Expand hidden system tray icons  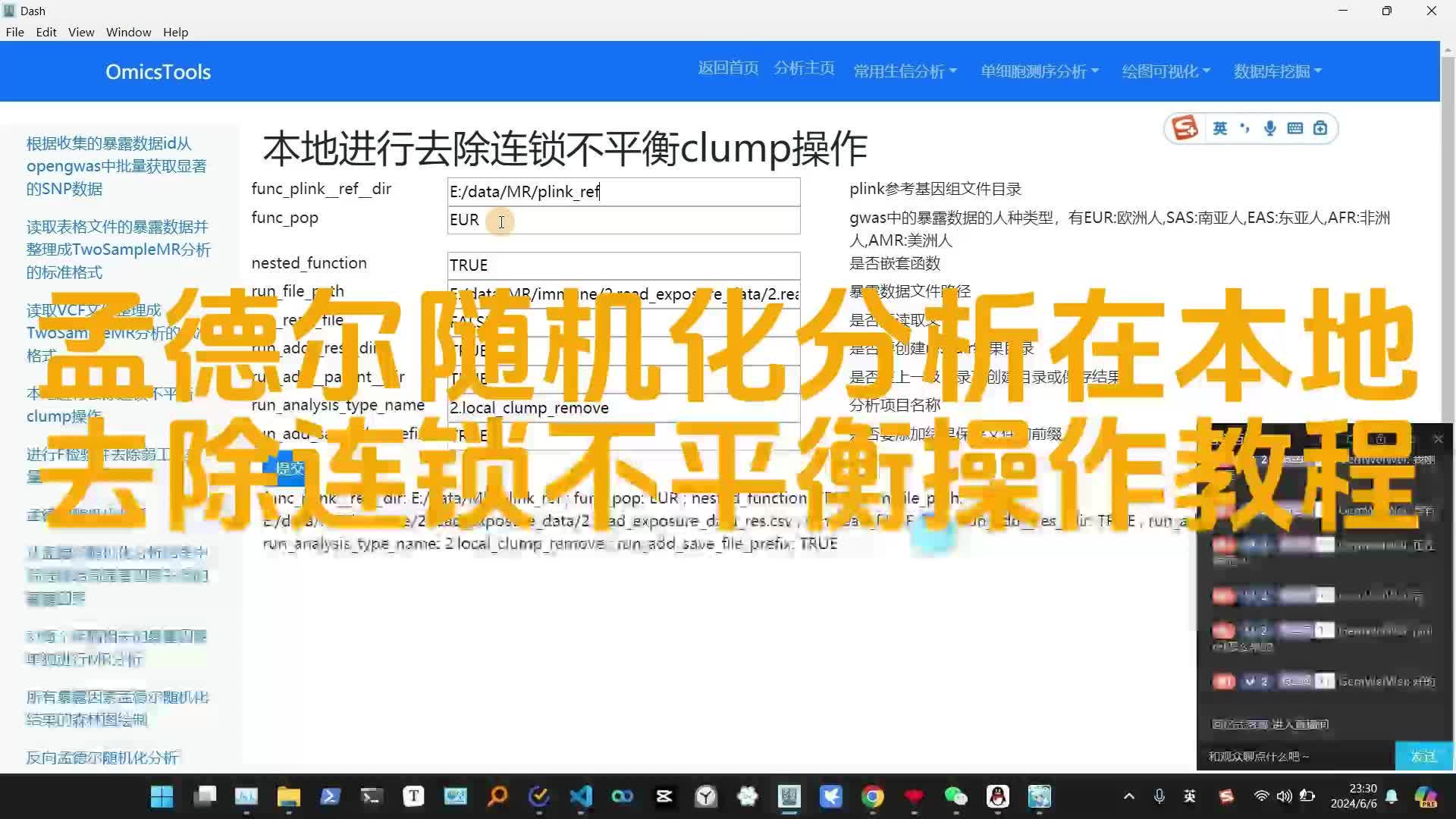click(x=1128, y=797)
